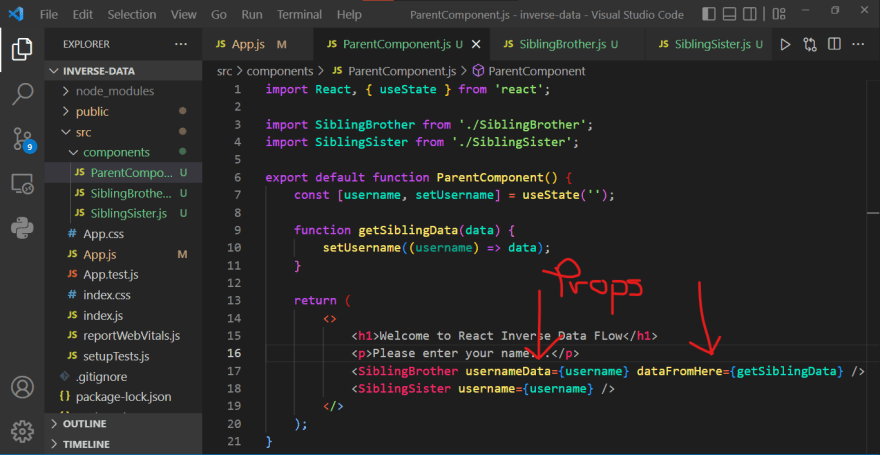Toggle the bottom panel layout icon
This screenshot has width=880, height=455.
click(x=729, y=14)
